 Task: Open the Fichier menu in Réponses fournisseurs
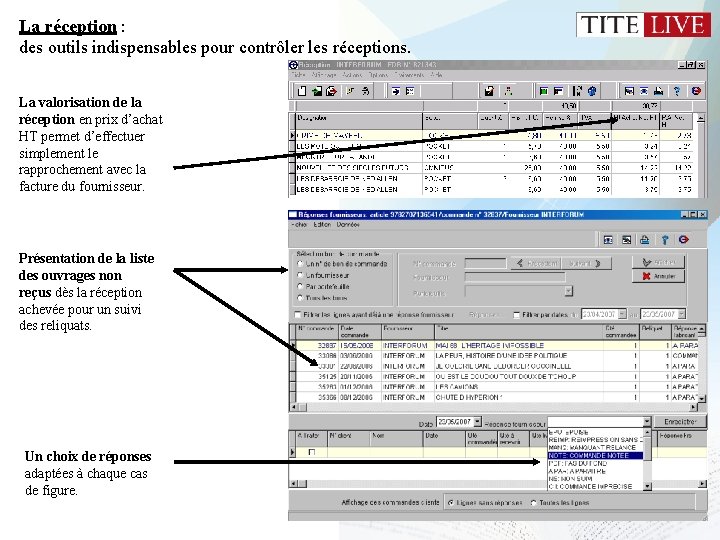click(299, 225)
